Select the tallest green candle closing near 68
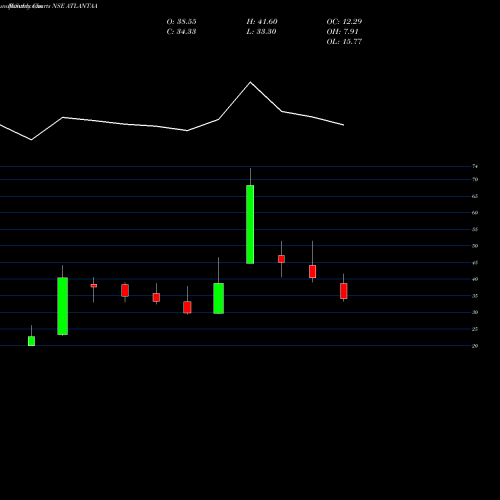500x500 pixels. 250,224
